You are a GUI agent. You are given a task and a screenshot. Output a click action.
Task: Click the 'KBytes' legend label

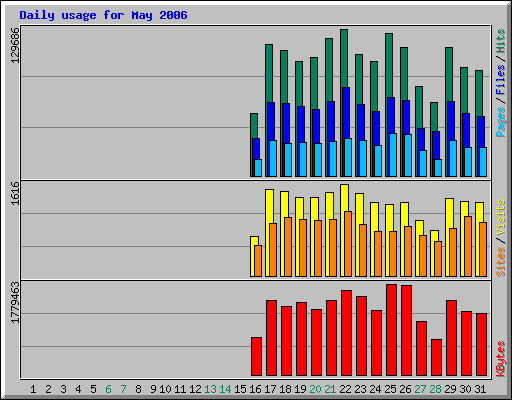tap(500, 359)
